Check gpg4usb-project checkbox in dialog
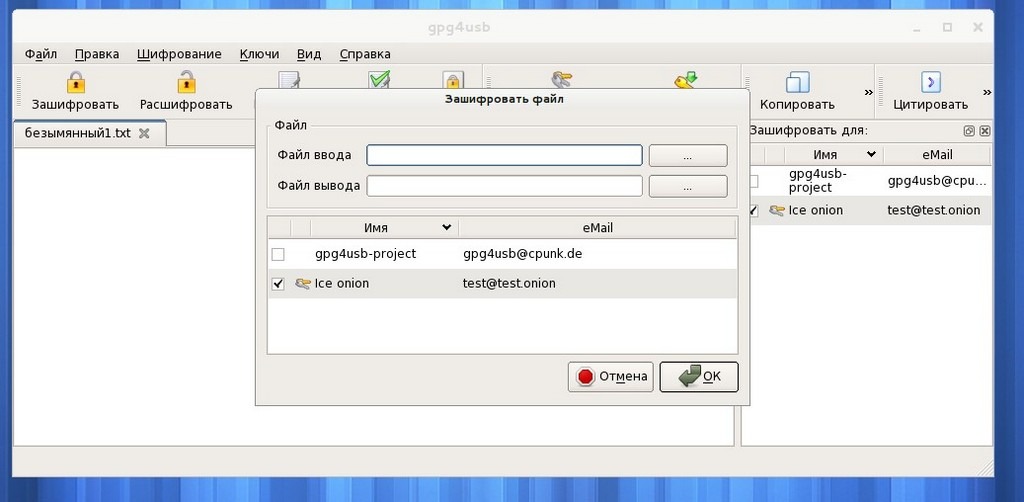The image size is (1024, 502). tap(278, 255)
